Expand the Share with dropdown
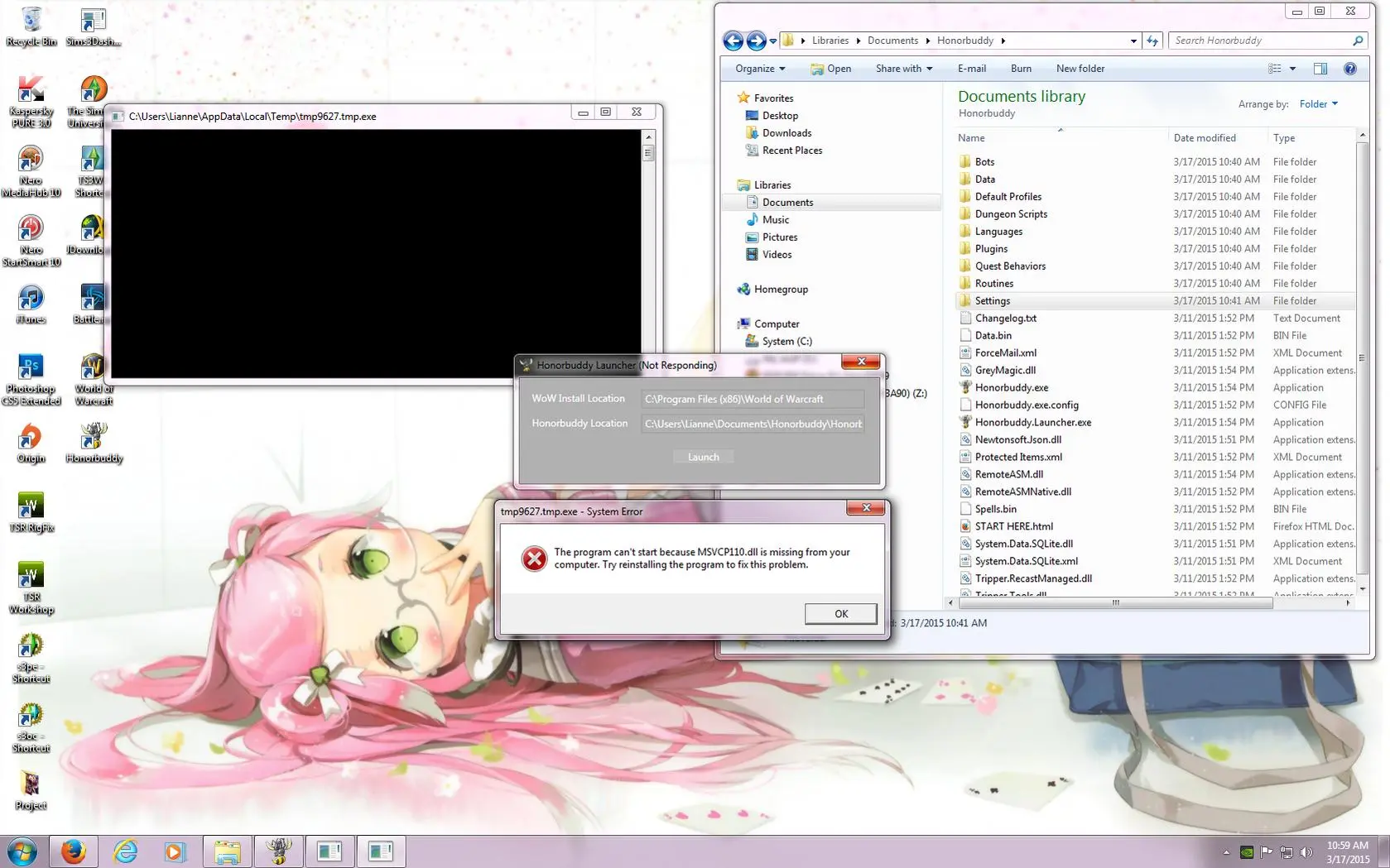1390x868 pixels. click(x=903, y=69)
